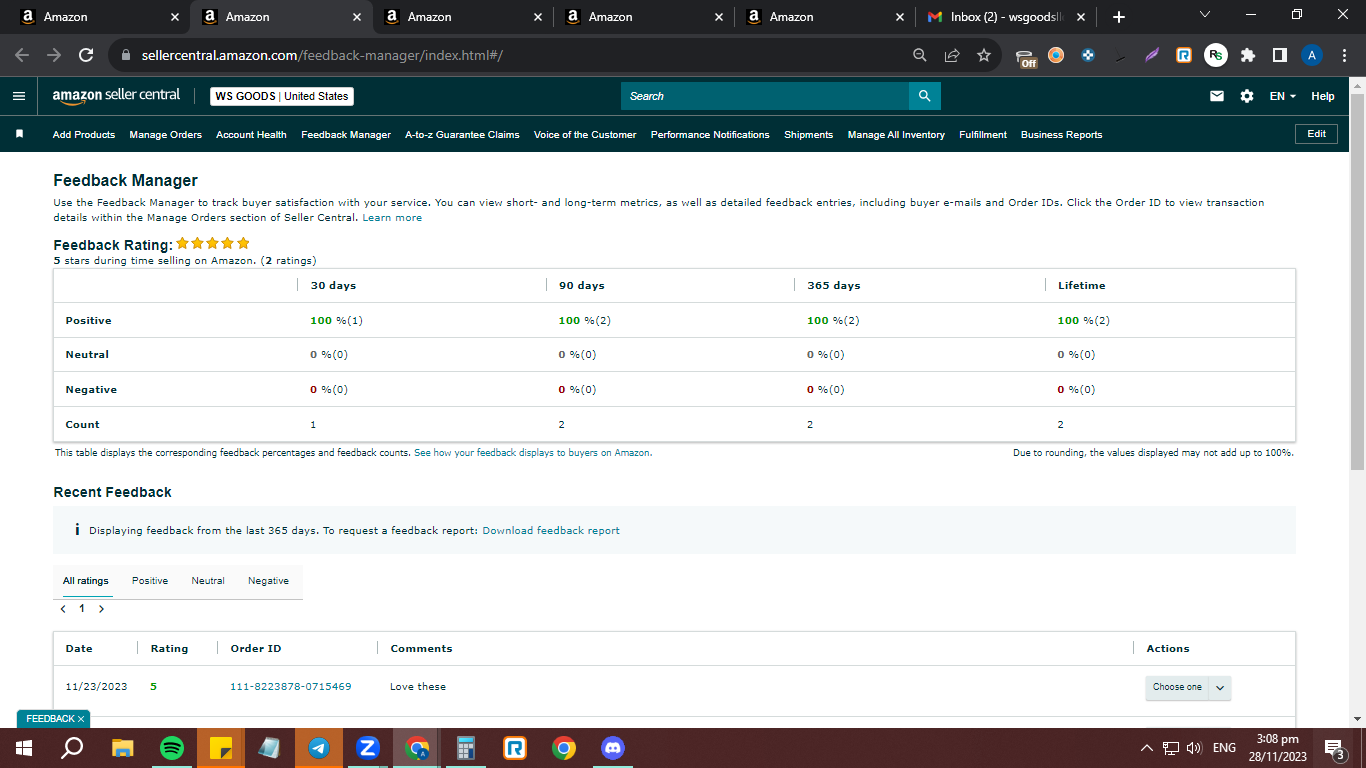Open the messages envelope icon

coord(1217,96)
